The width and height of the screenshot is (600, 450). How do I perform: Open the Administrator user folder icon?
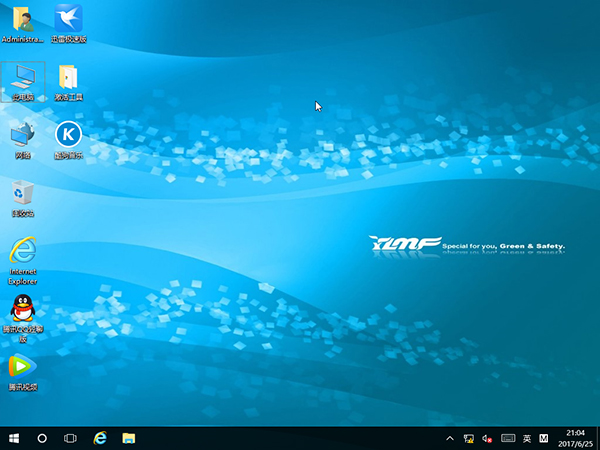[x=22, y=19]
